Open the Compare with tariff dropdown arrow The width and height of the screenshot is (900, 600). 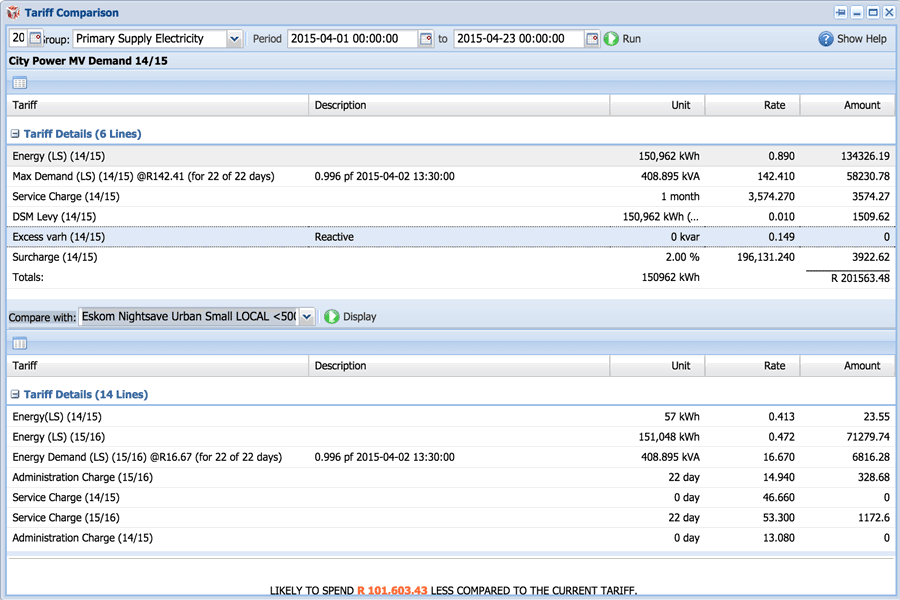tap(307, 316)
